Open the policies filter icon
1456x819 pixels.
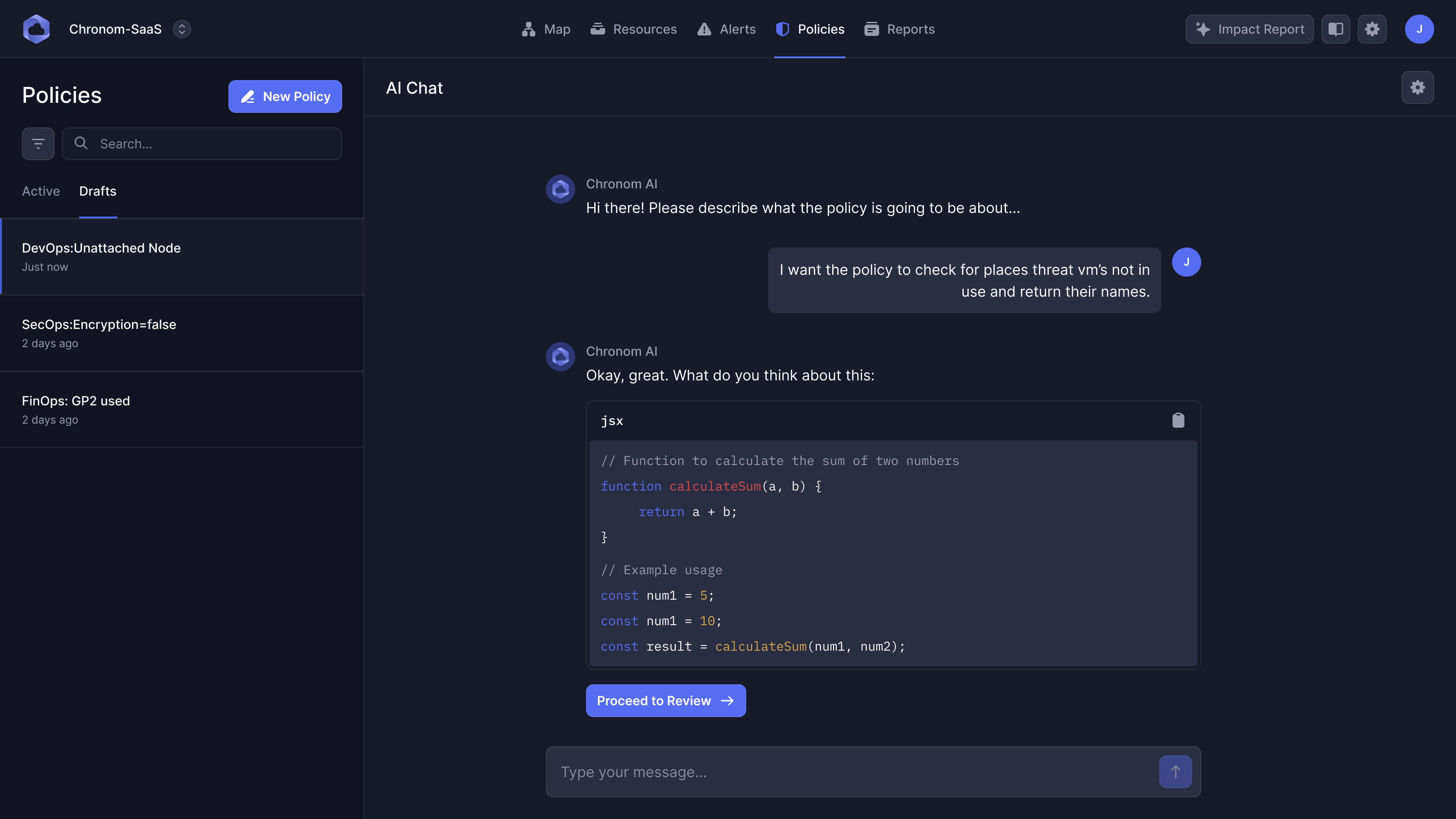38,144
